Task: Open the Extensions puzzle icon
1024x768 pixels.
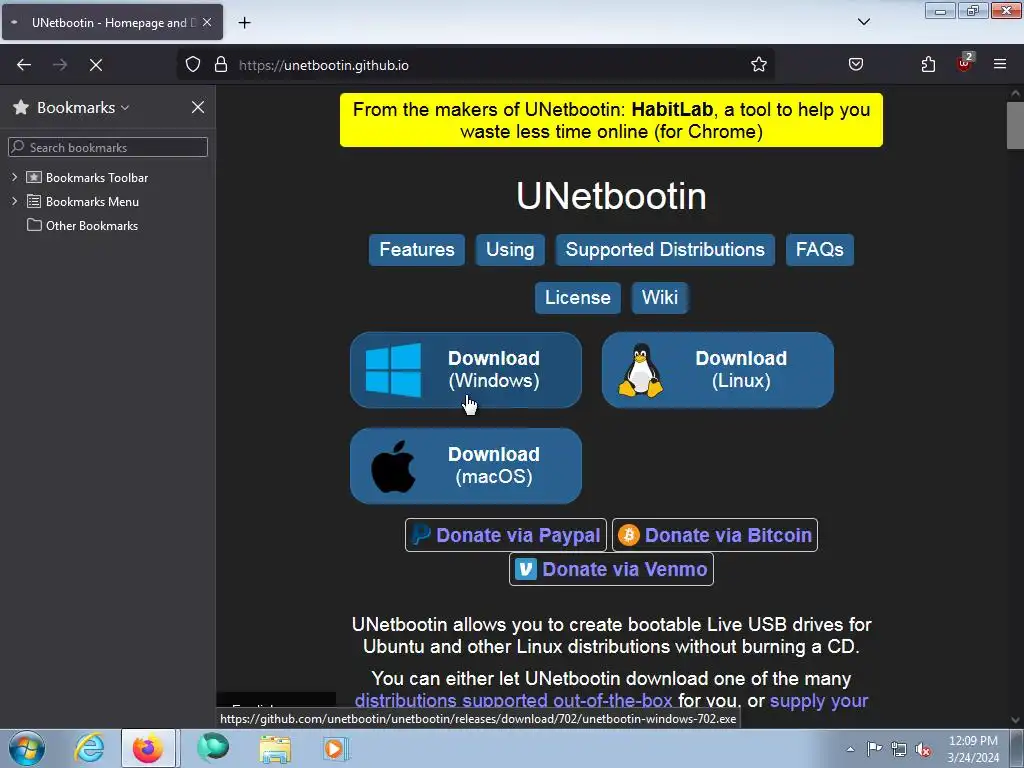Action: tap(928, 65)
